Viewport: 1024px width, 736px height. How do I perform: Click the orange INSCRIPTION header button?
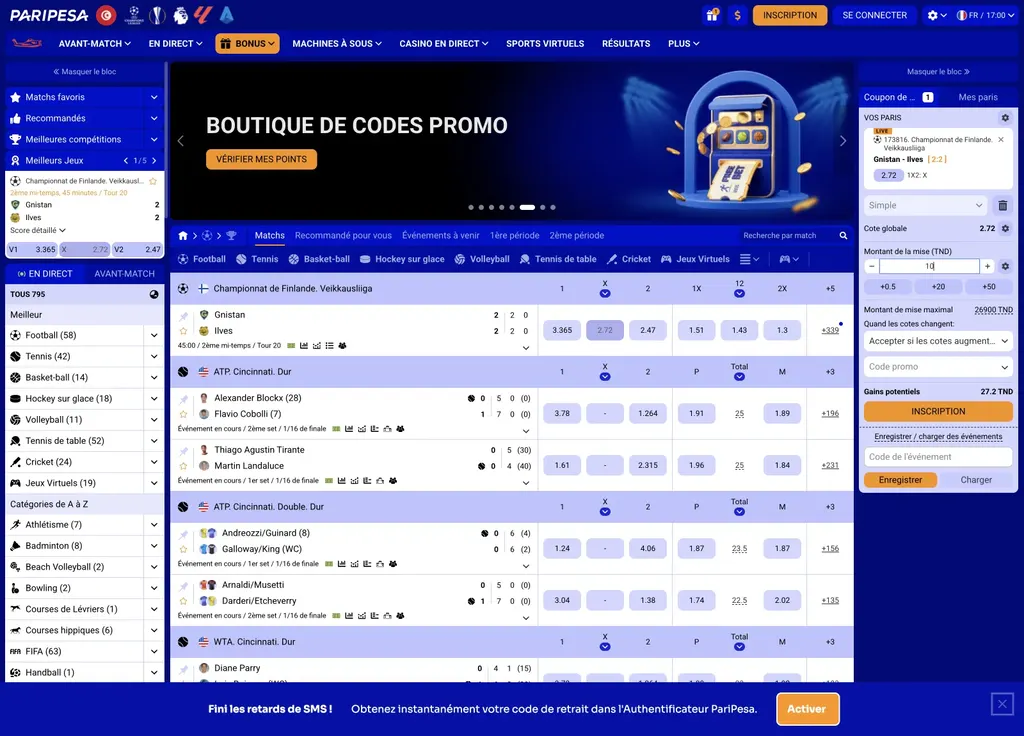pos(790,15)
